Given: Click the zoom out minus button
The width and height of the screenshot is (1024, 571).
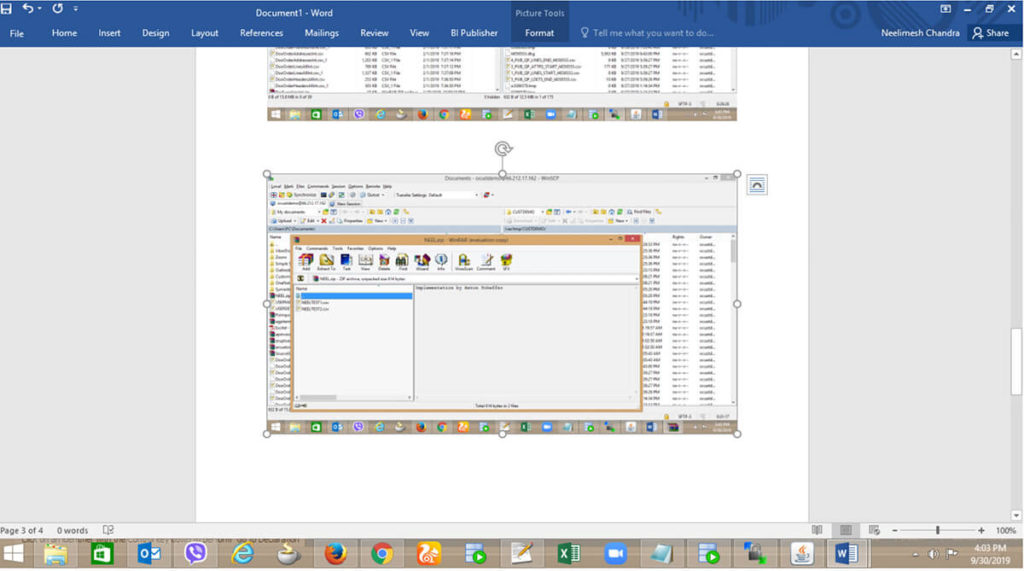Looking at the screenshot, I should pos(895,530).
